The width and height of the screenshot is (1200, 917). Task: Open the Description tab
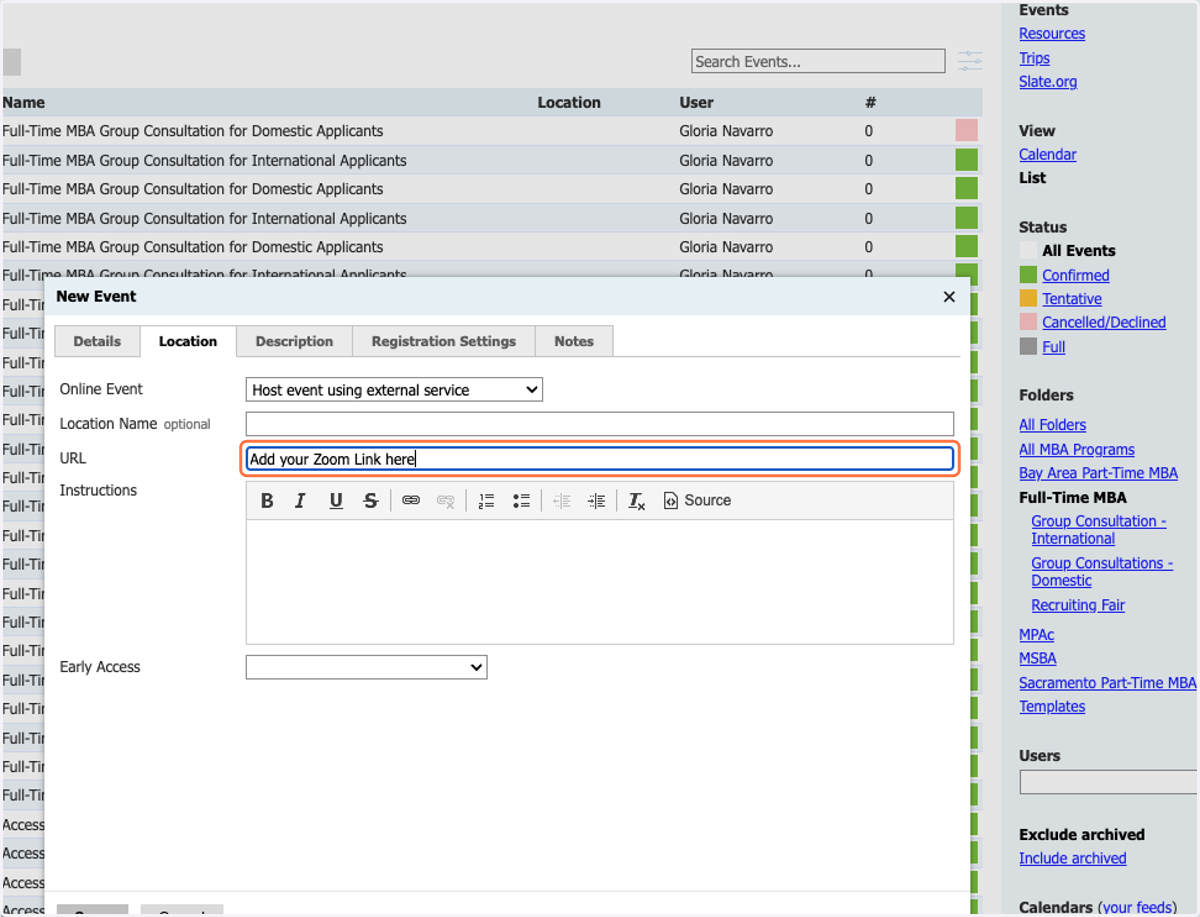294,341
